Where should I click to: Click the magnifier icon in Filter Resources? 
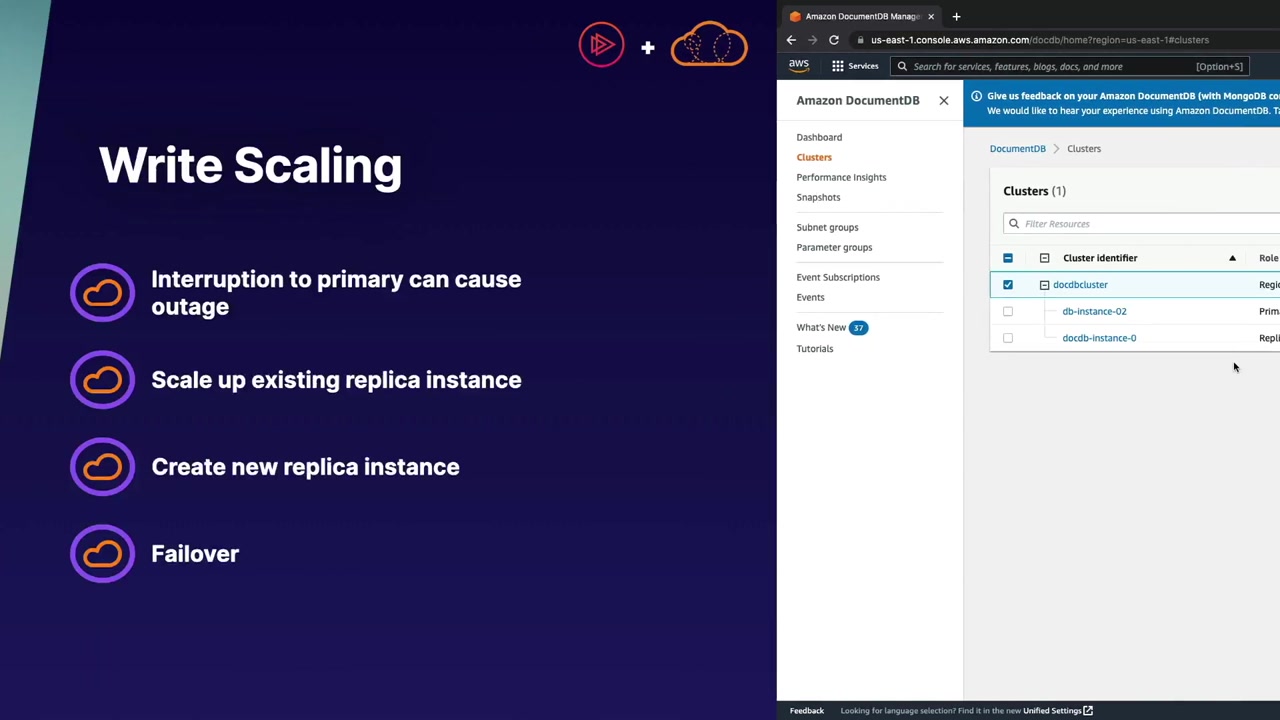click(x=1014, y=224)
